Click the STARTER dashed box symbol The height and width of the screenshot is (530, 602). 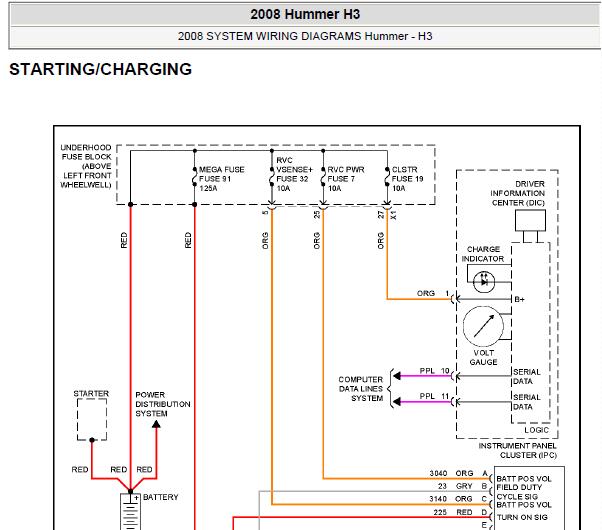(92, 419)
